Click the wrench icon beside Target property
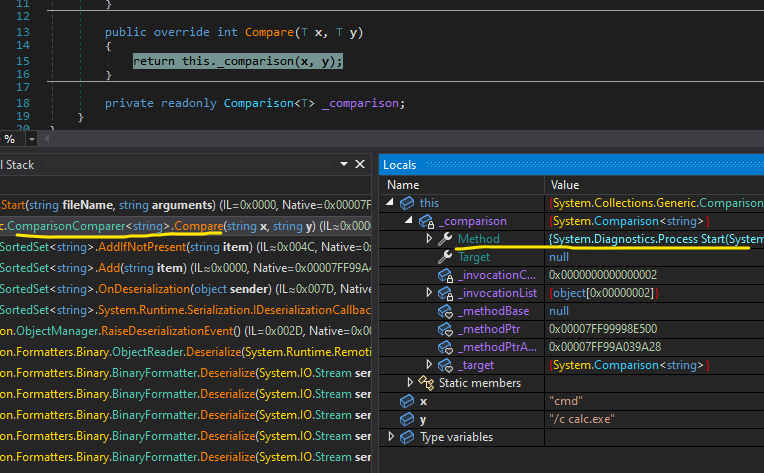The height and width of the screenshot is (473, 764). click(445, 257)
